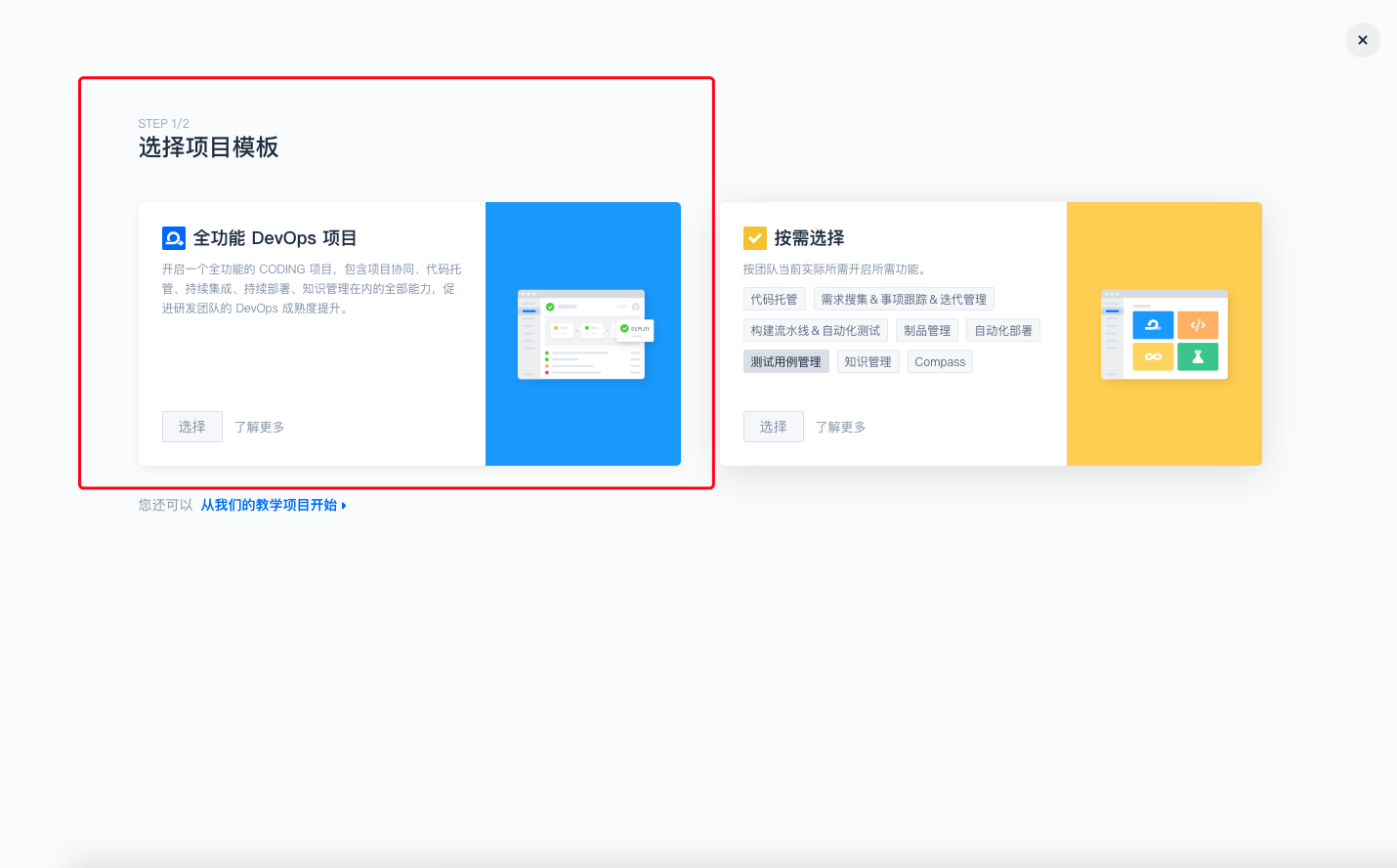1397x868 pixels.
Task: Click 选择 button for 按需选择 template
Action: tap(773, 427)
